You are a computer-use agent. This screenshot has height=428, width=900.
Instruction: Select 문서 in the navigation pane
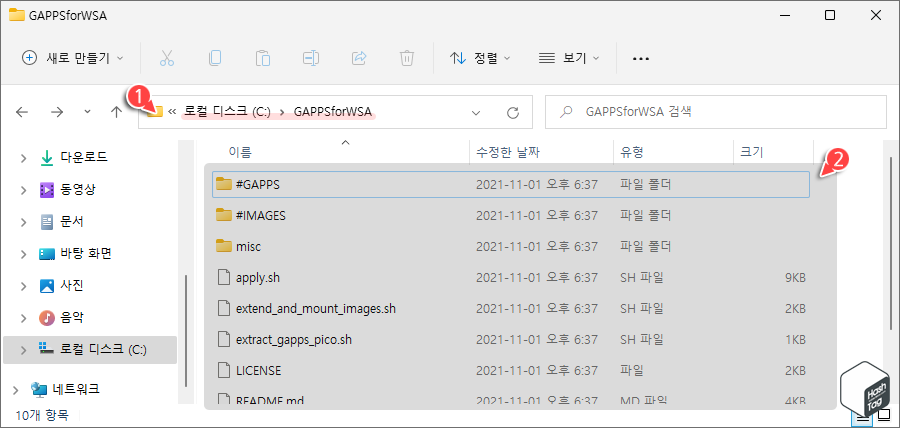pyautogui.click(x=72, y=221)
